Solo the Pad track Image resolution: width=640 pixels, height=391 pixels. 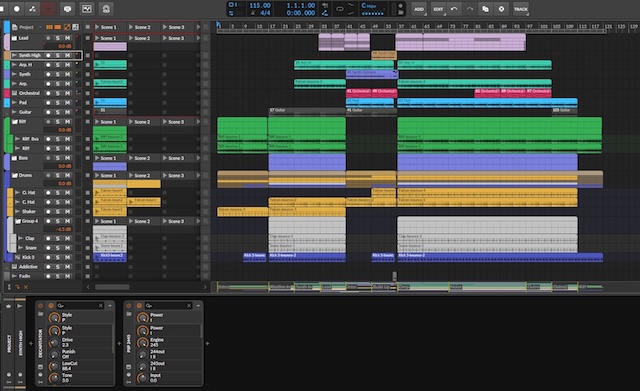58,102
